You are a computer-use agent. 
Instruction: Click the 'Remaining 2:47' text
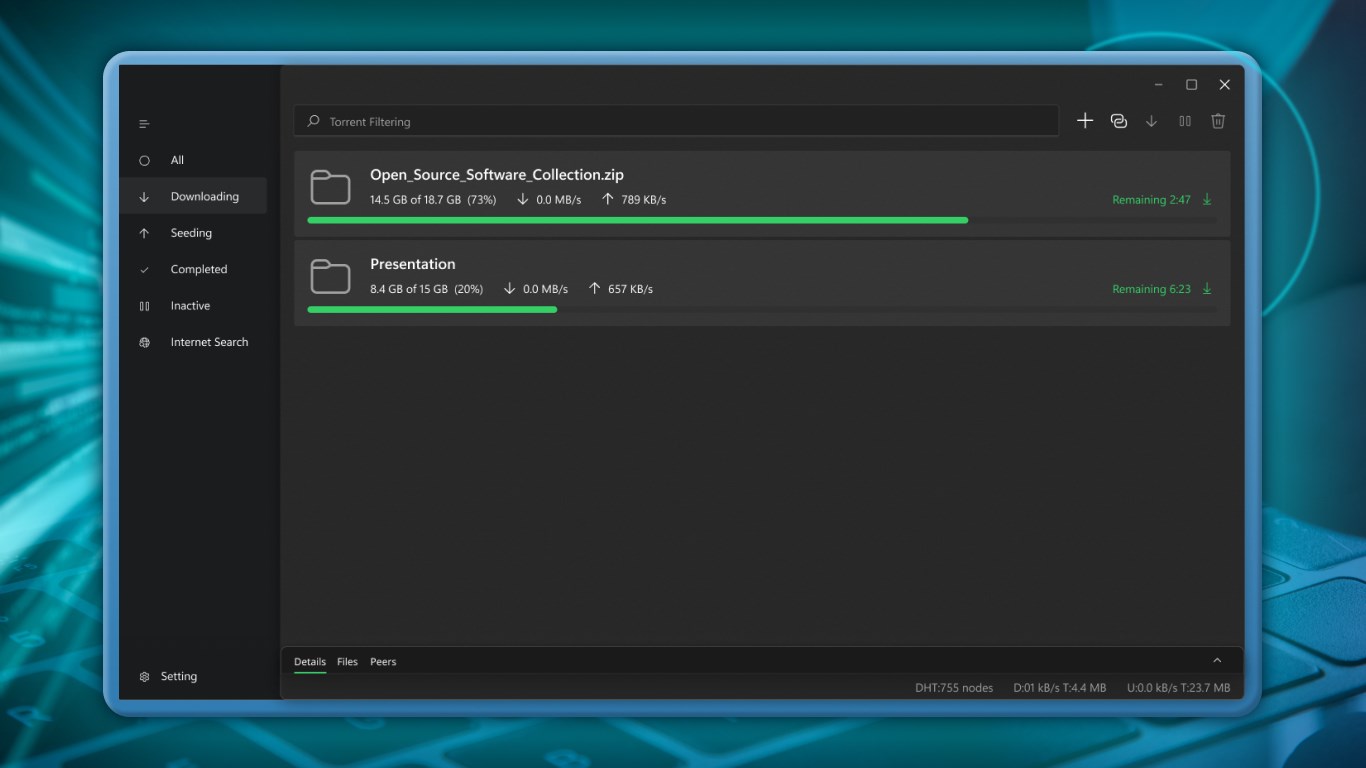point(1151,200)
